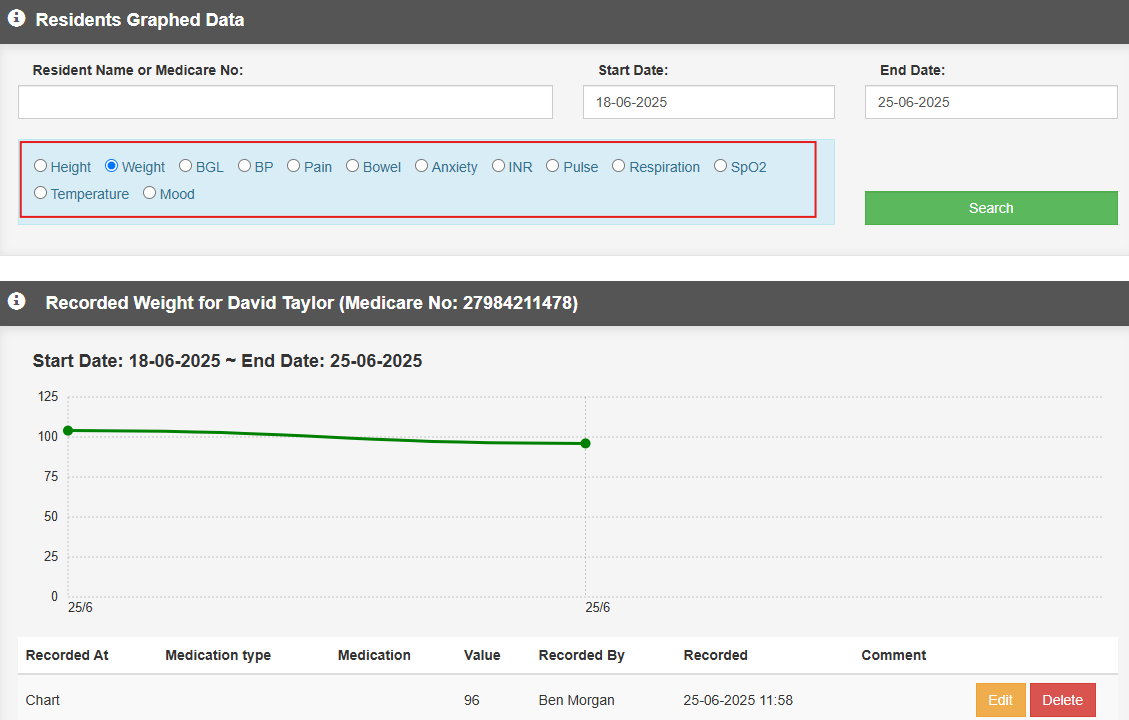The width and height of the screenshot is (1129, 720).
Task: Select the Pulse radio button
Action: [x=552, y=166]
